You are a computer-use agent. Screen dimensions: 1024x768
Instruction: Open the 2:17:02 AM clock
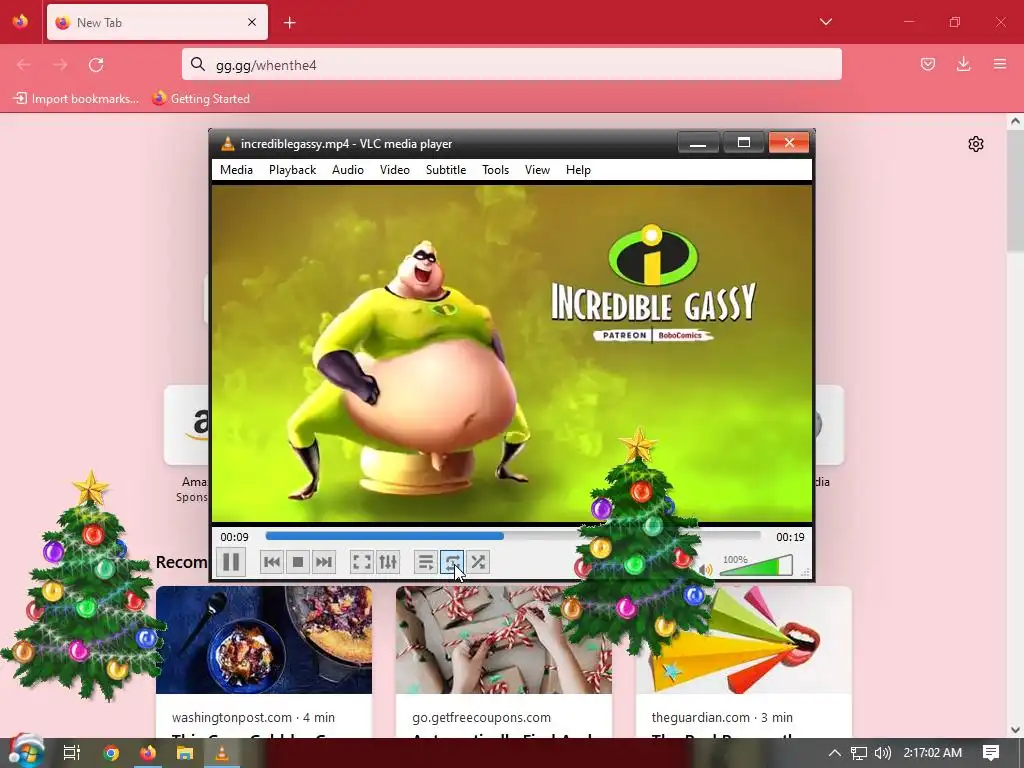933,753
